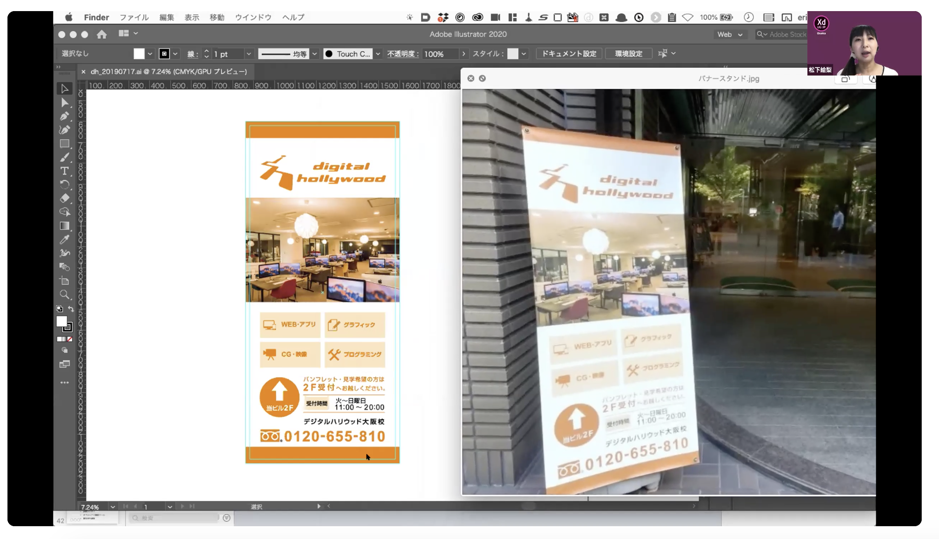Click the 不透明度 label link
The image size is (939, 539).
point(401,54)
